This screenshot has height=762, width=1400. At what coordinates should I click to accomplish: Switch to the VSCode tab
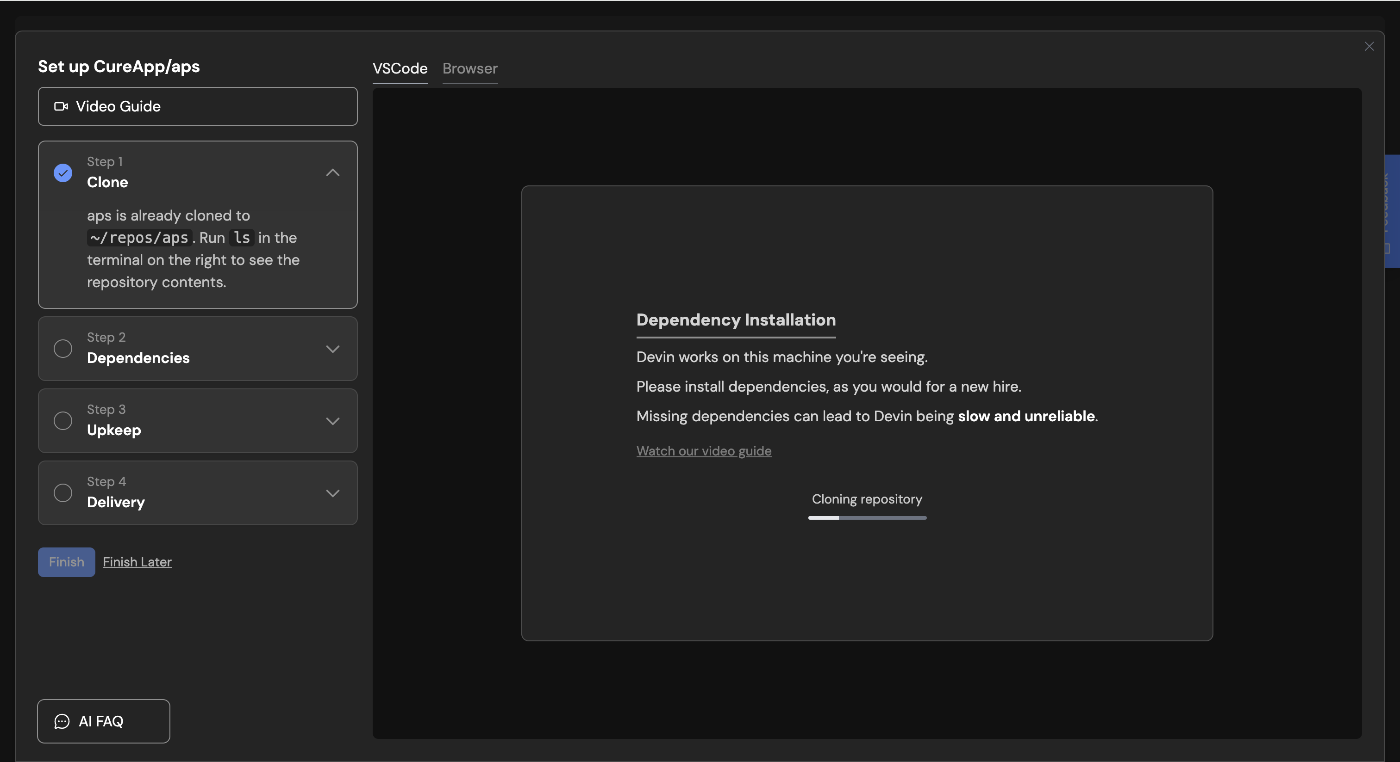pos(400,69)
